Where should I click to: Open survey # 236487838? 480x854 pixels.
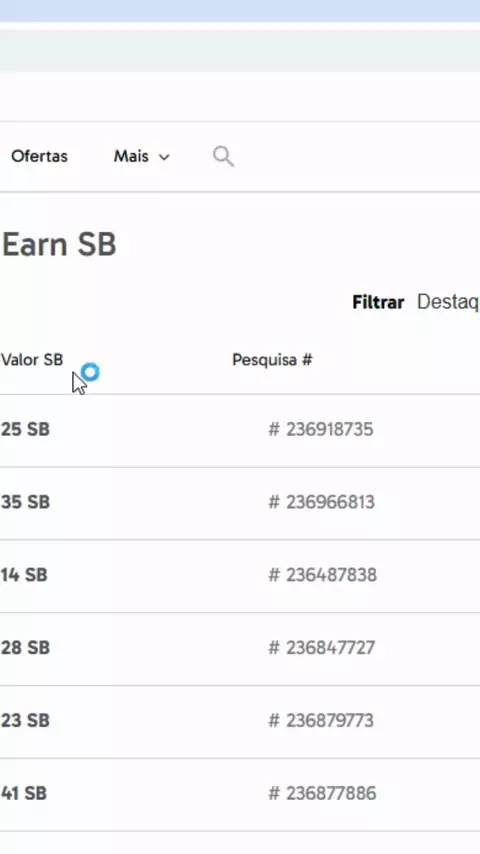(323, 575)
